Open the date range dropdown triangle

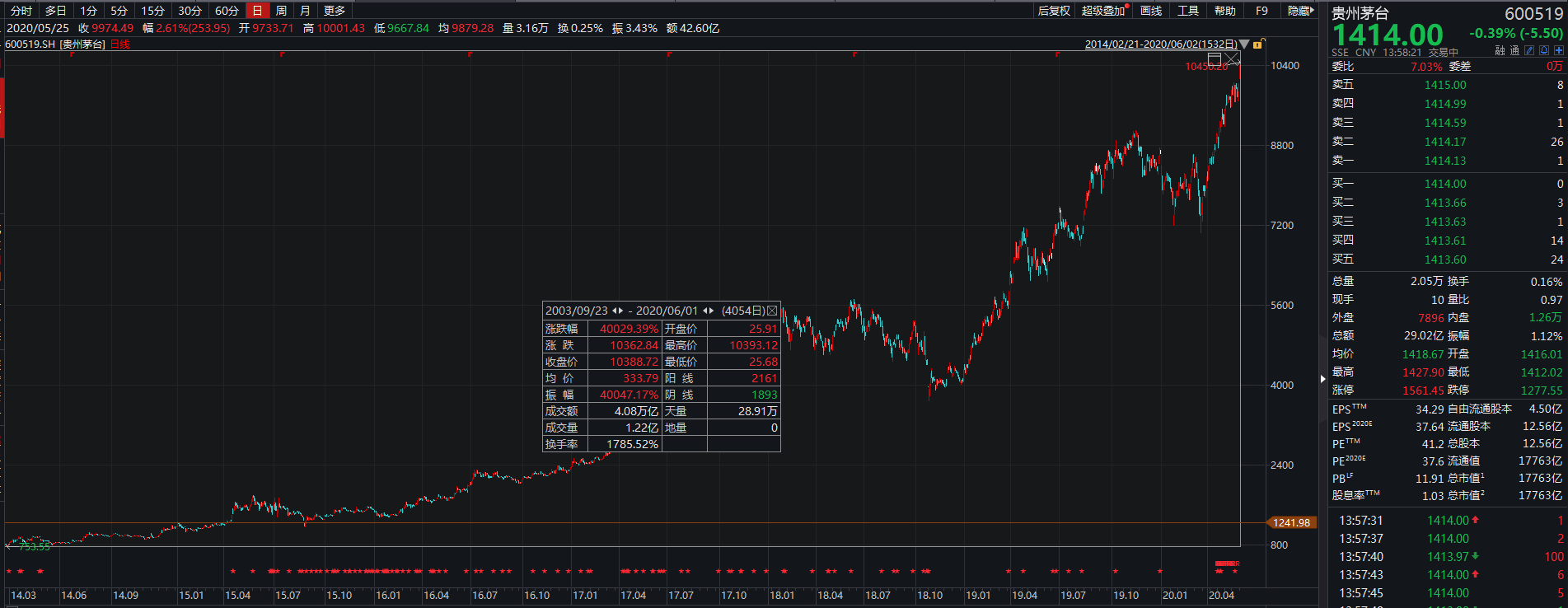(x=1244, y=44)
